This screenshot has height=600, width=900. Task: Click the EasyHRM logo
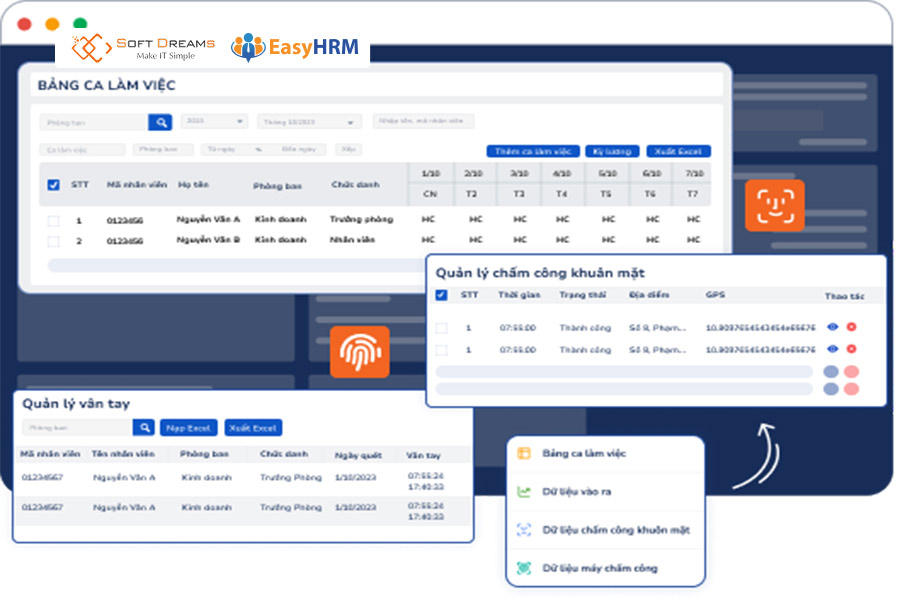294,47
